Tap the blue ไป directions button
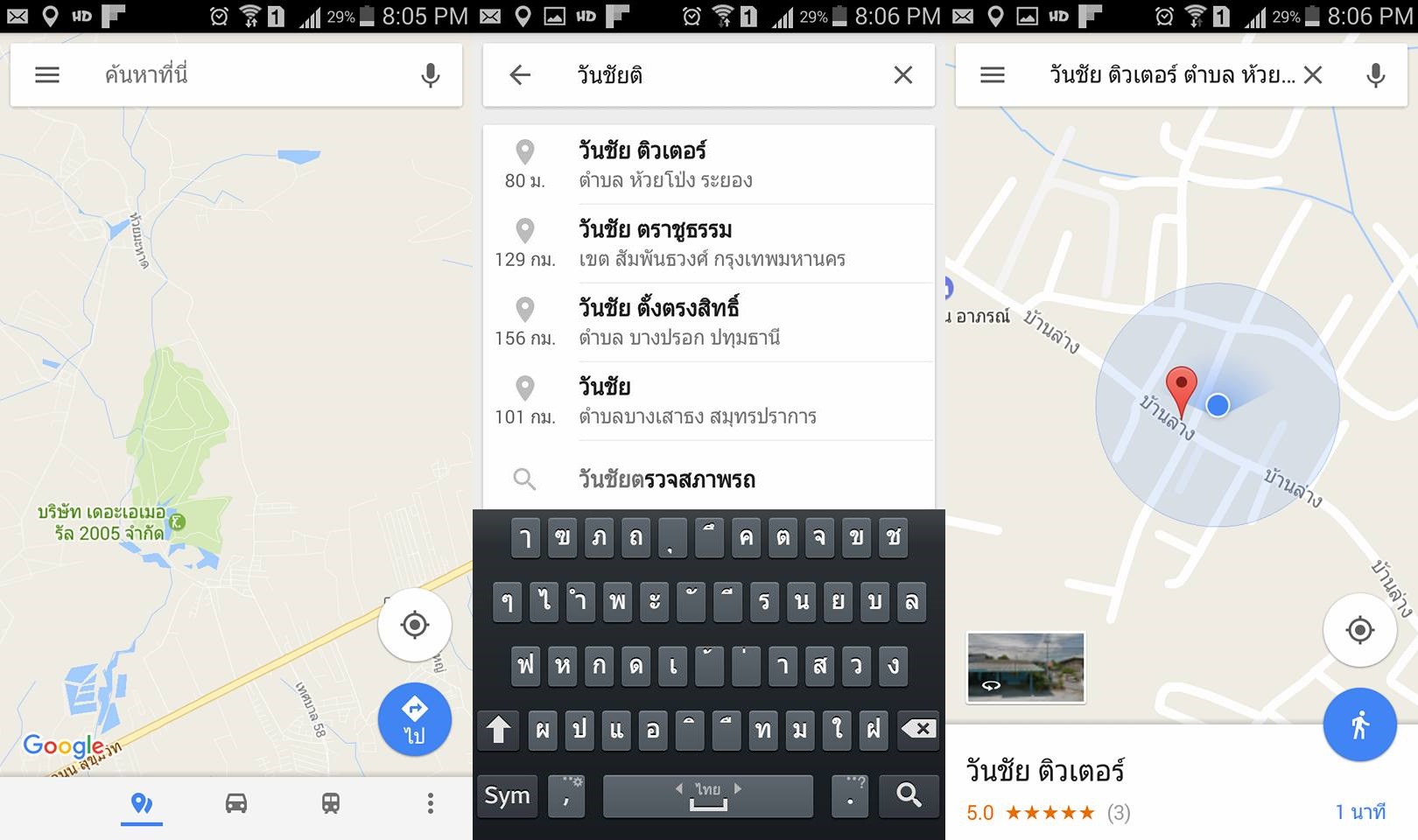Viewport: 1418px width, 840px height. pos(415,719)
